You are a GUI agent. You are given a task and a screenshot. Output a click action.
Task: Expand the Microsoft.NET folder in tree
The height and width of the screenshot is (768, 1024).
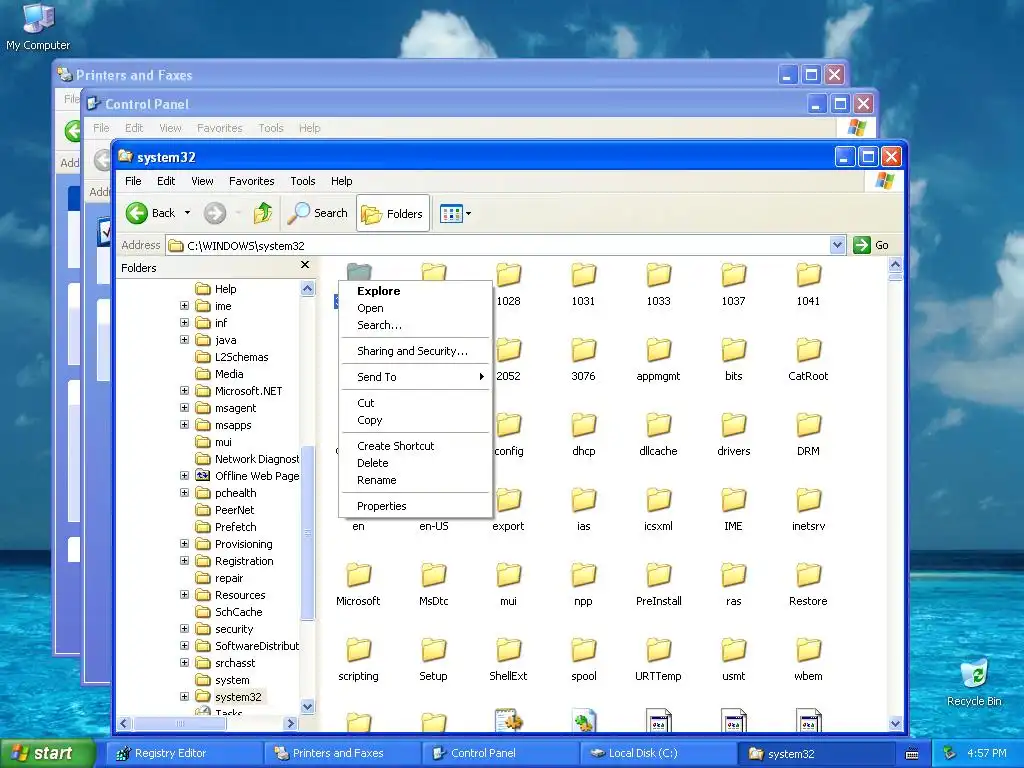(184, 391)
